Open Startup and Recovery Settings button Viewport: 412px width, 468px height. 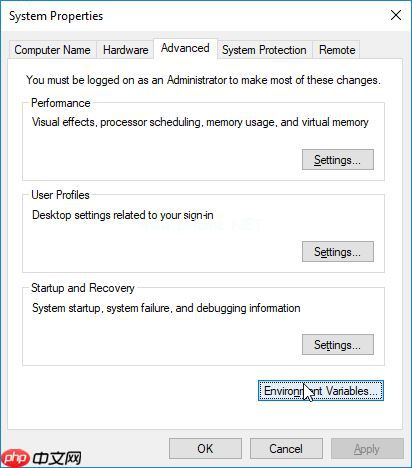pyautogui.click(x=338, y=345)
